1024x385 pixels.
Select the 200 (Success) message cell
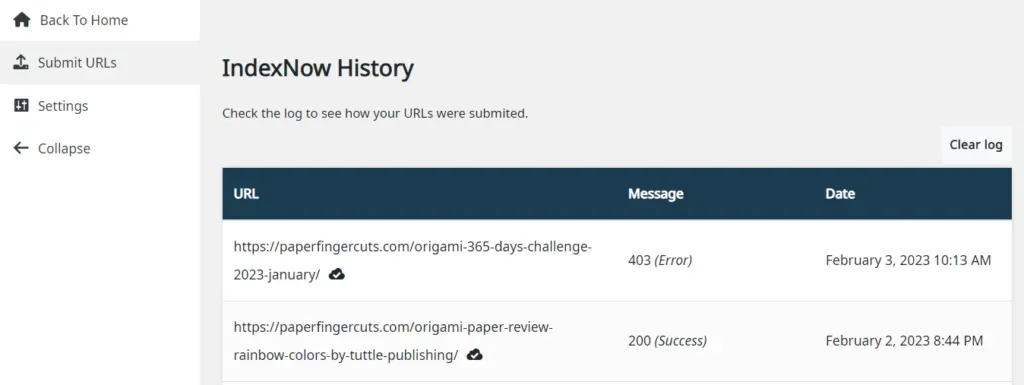click(667, 341)
